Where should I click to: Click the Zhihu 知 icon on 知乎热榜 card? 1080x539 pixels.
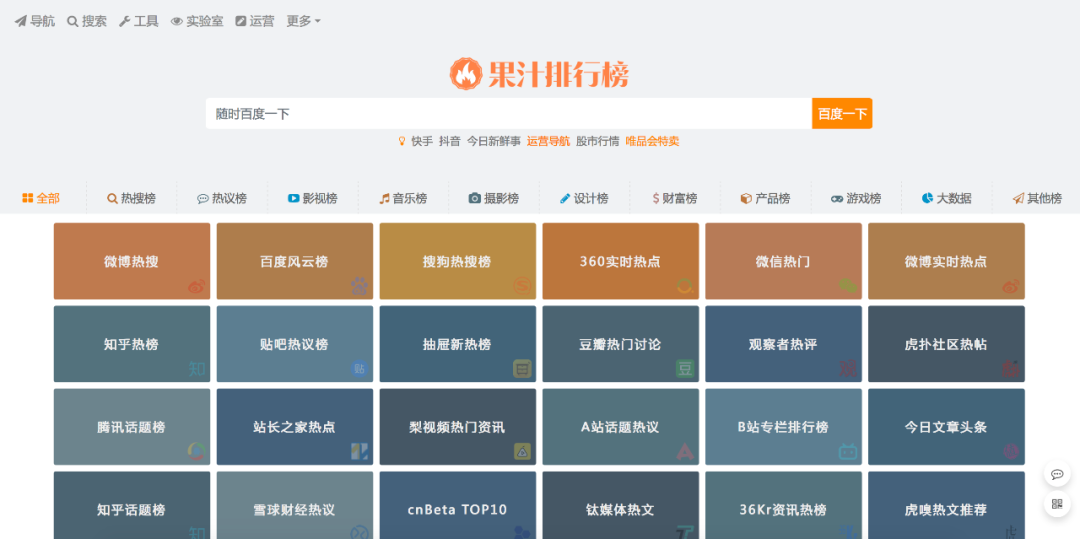tap(197, 370)
